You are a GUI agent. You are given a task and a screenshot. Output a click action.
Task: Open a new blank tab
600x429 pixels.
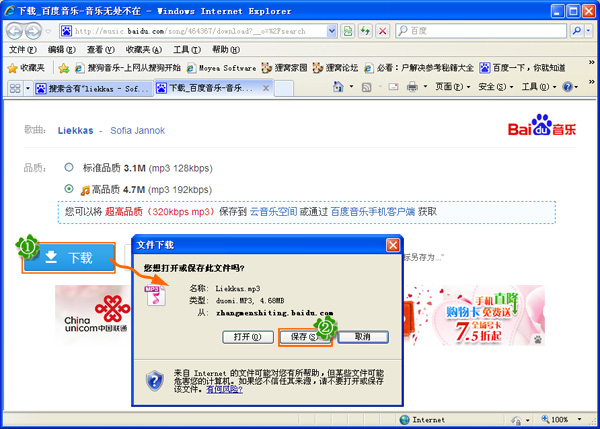click(x=284, y=88)
